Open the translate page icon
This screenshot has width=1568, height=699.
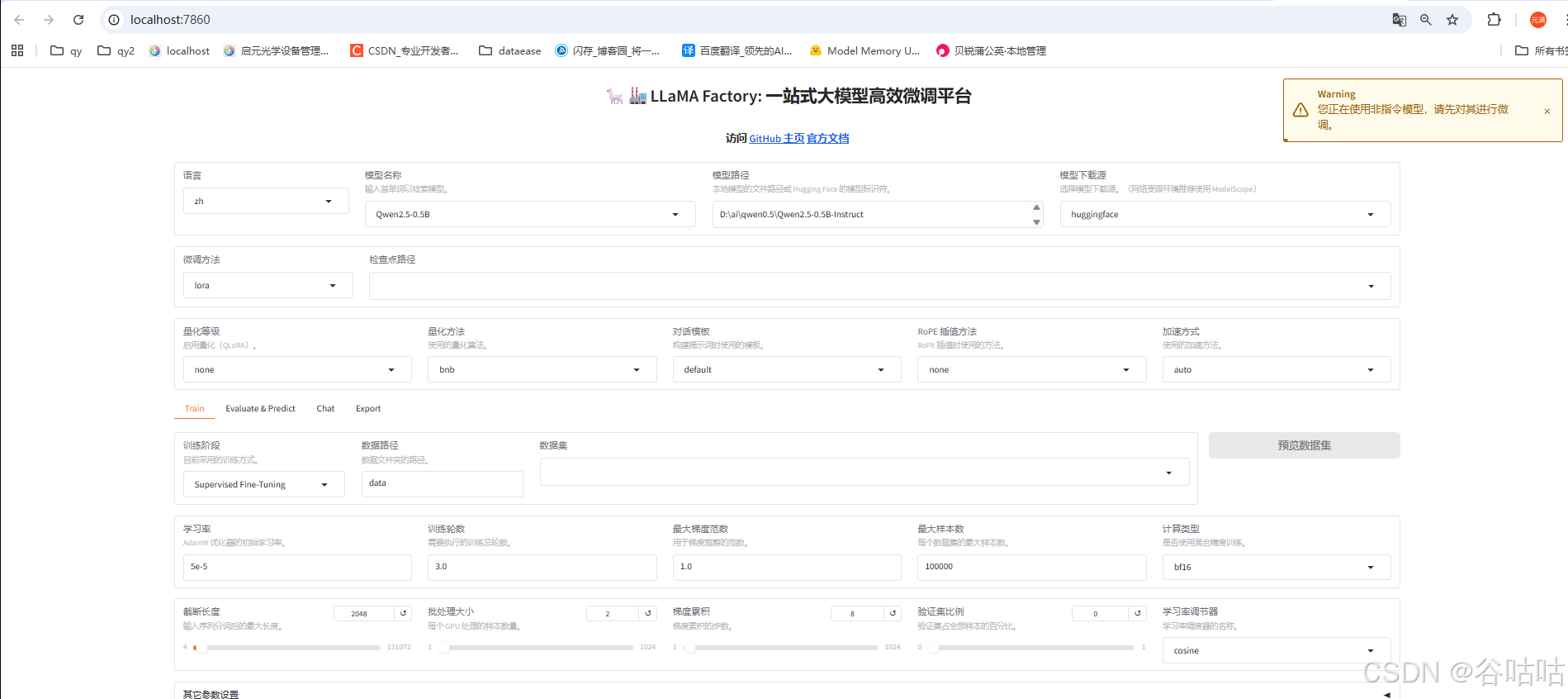coord(1399,20)
